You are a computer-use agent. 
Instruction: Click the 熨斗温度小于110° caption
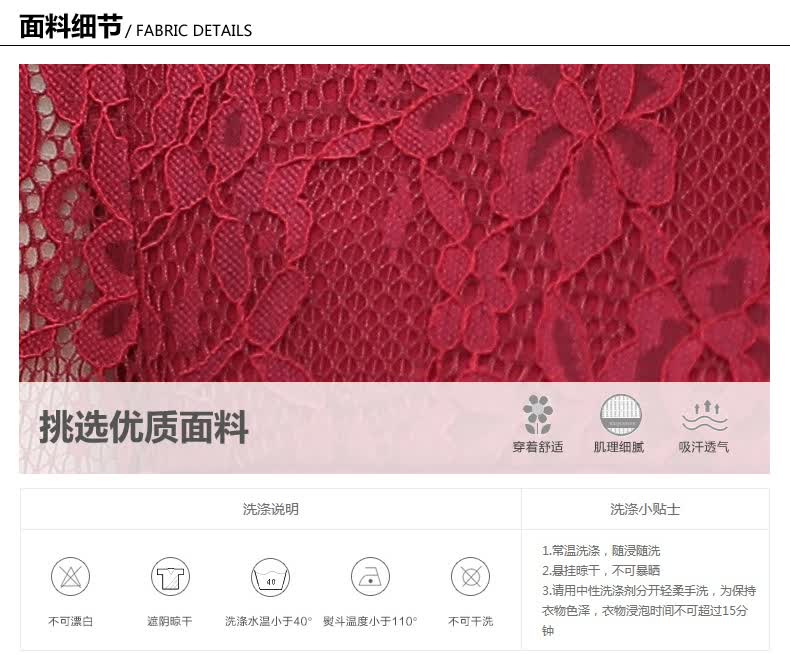click(370, 621)
